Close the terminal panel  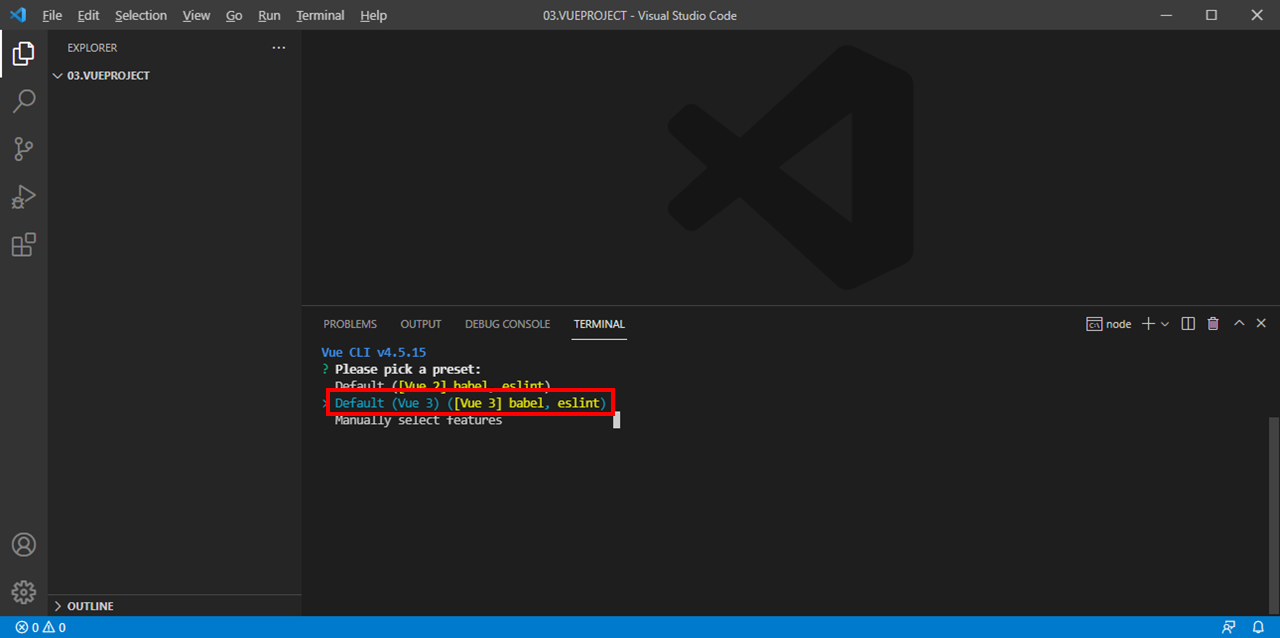coord(1261,324)
